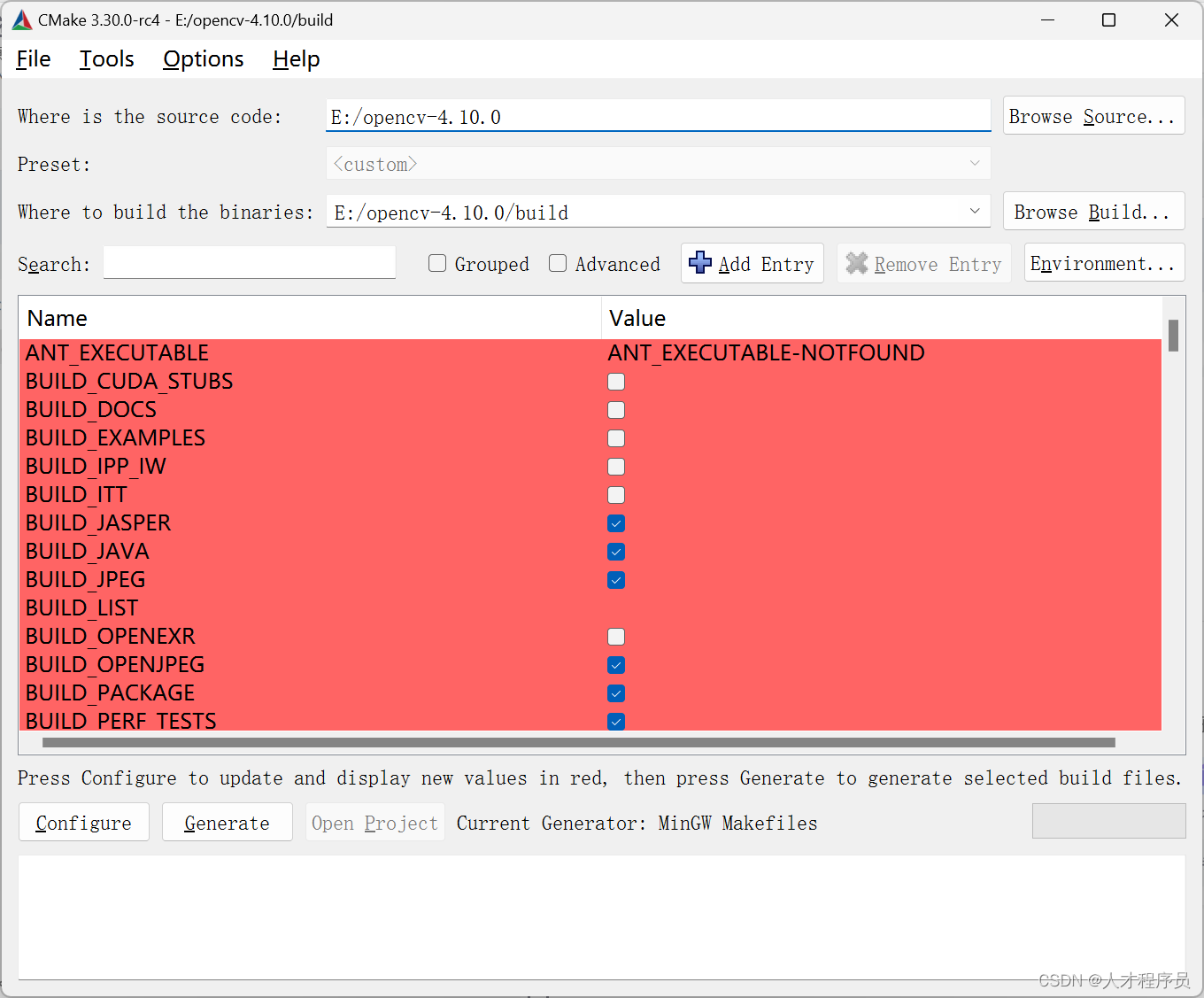The image size is (1204, 998).
Task: Open the Options menu
Action: click(x=203, y=59)
